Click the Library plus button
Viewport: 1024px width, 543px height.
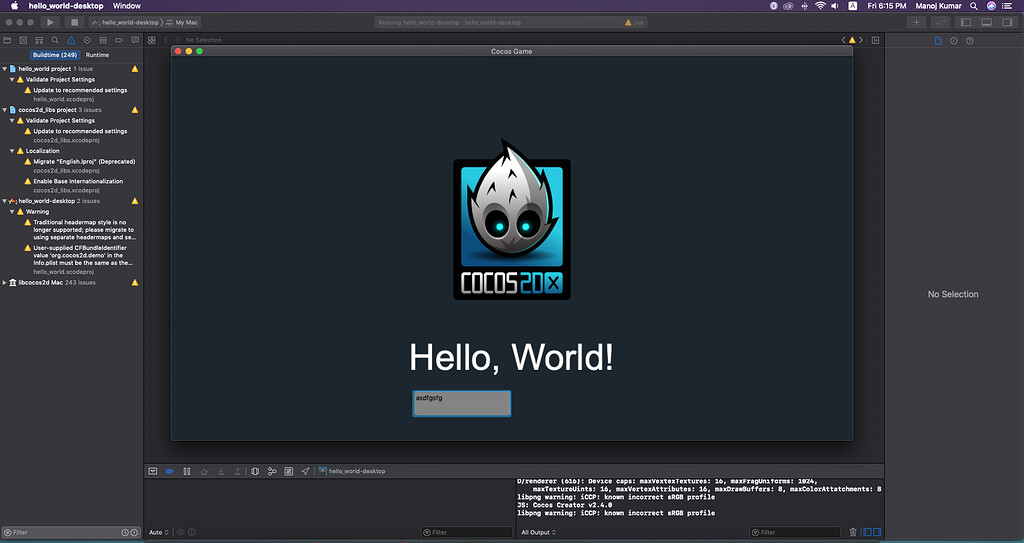click(916, 22)
